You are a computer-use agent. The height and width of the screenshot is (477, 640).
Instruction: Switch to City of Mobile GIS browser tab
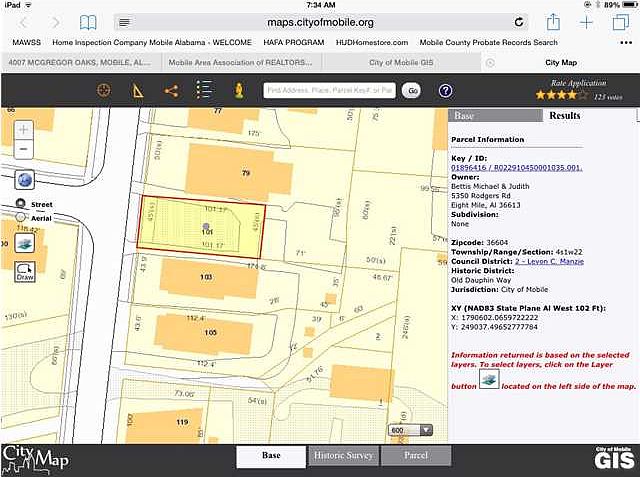pos(401,62)
